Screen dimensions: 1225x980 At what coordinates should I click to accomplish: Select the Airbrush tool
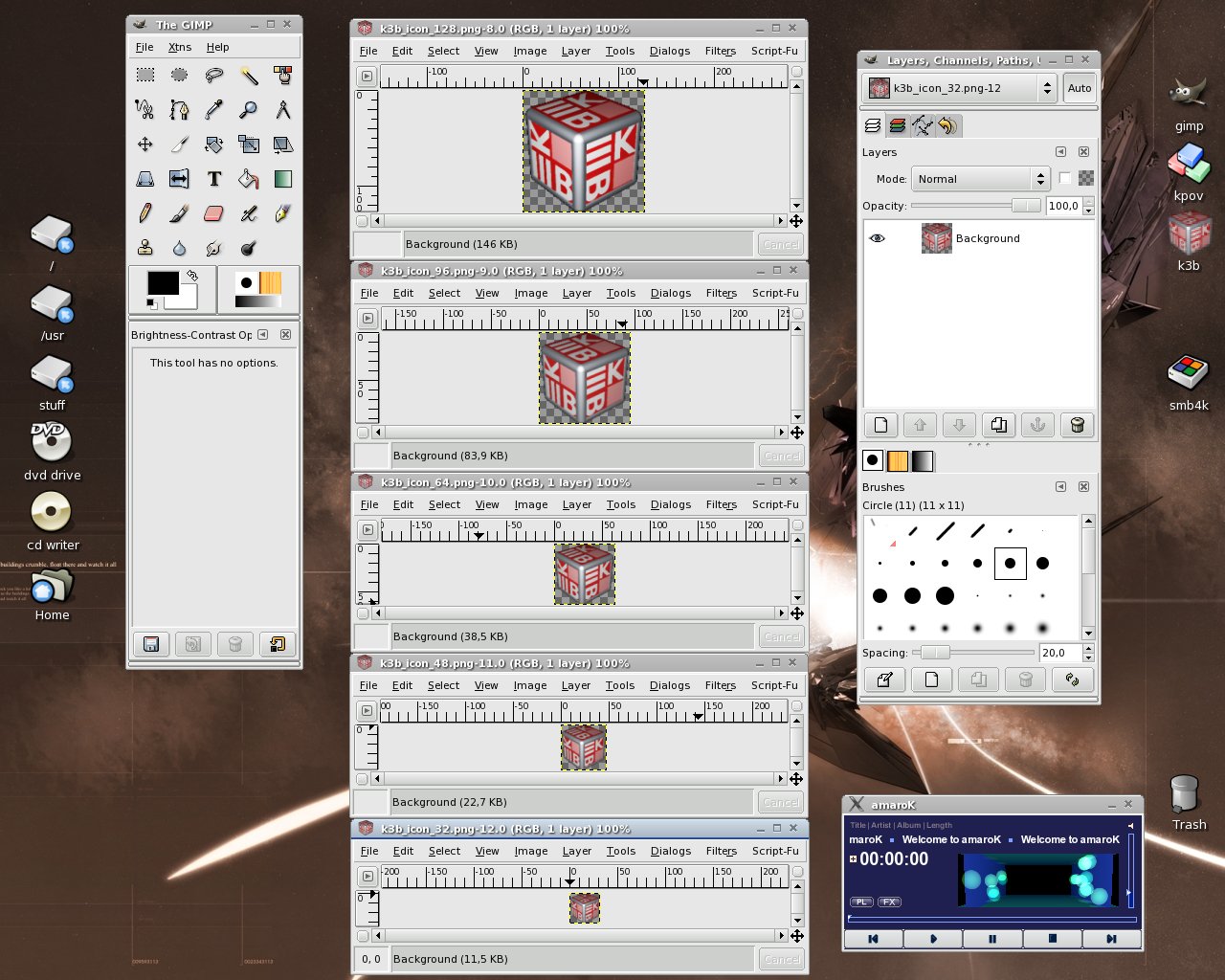249,212
